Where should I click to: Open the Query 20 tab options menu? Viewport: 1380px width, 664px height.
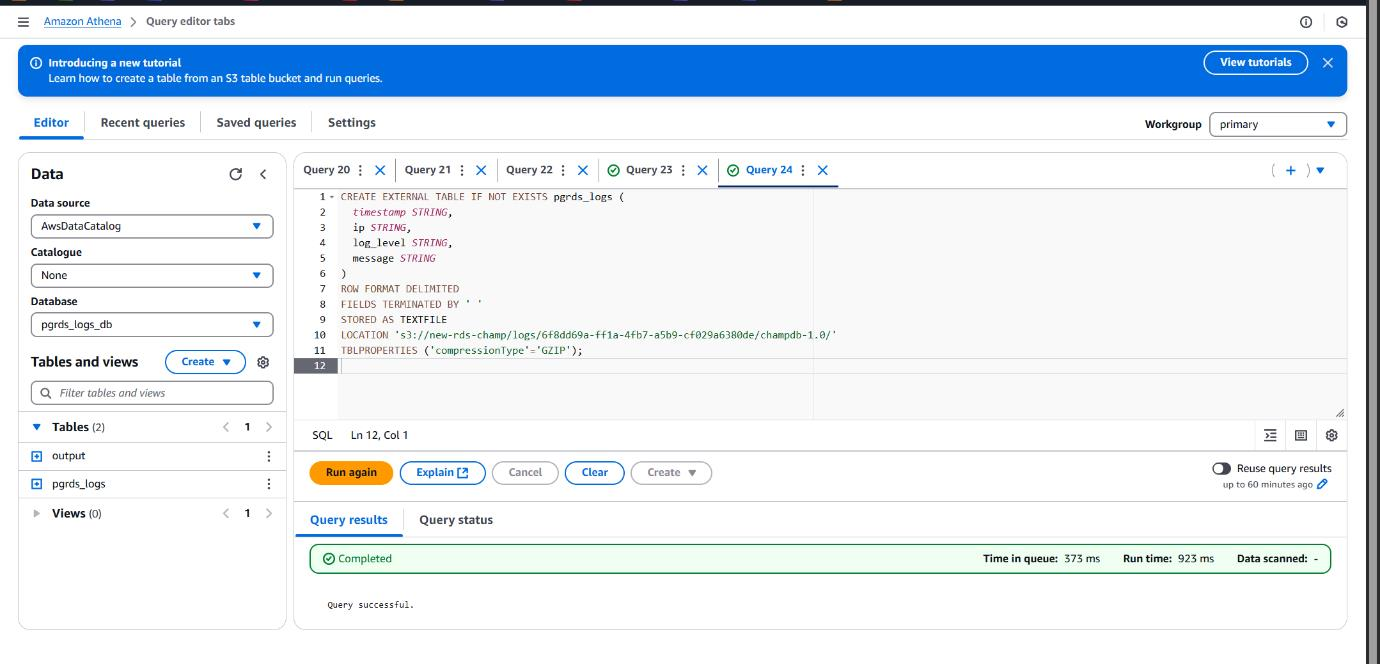click(360, 170)
